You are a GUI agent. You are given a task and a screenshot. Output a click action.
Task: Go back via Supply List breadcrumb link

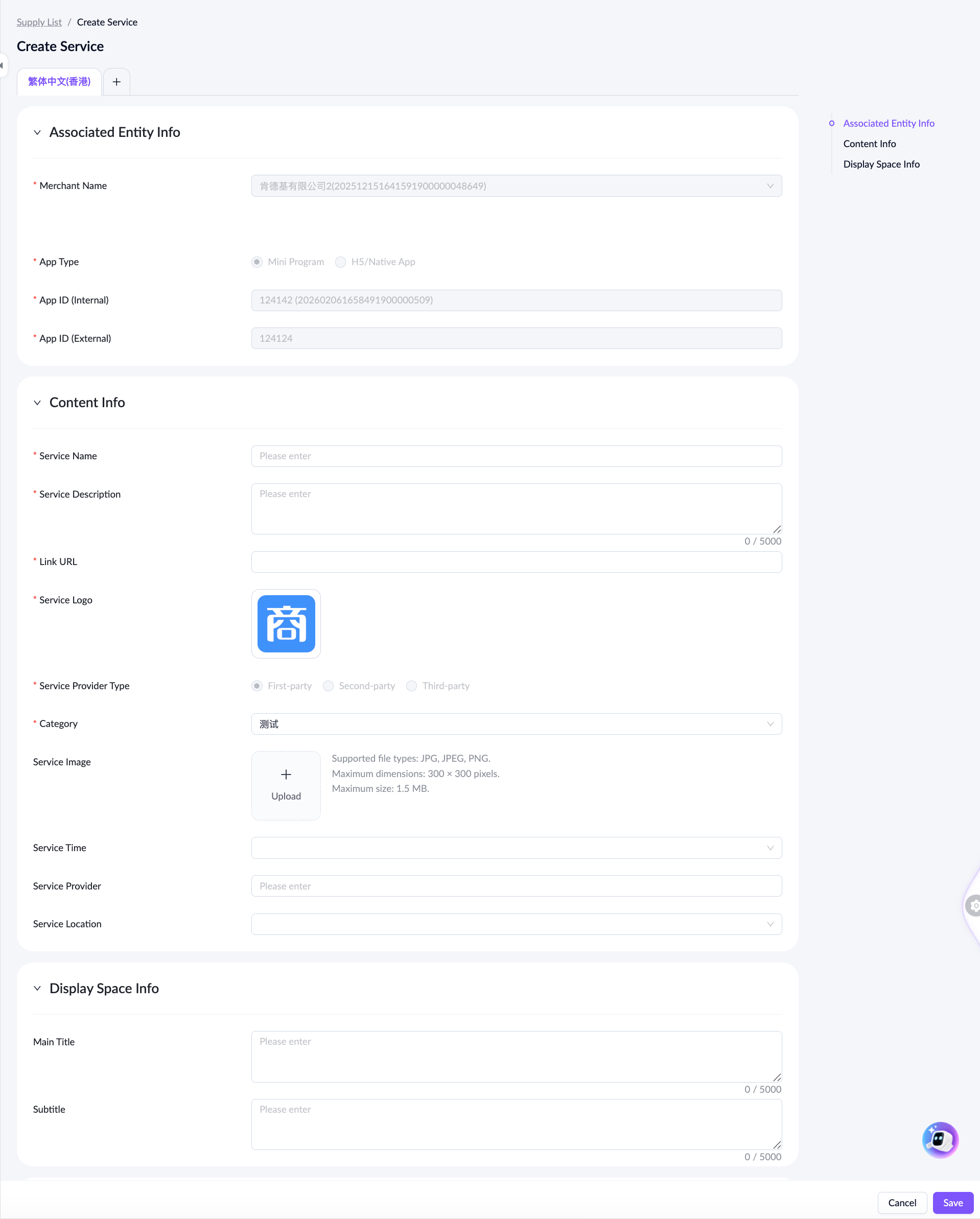coord(39,22)
